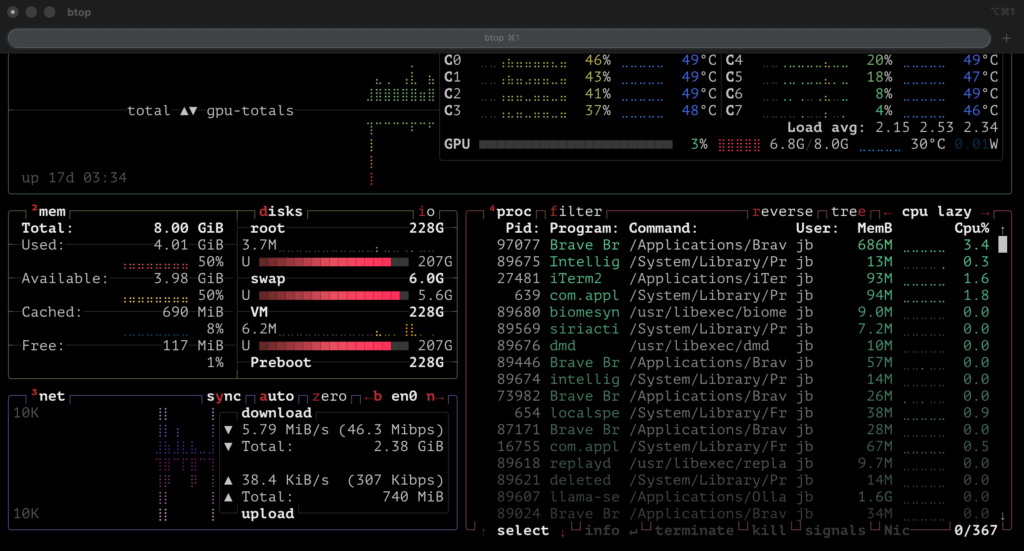
Task: Click signals in the proc footer
Action: pos(835,531)
